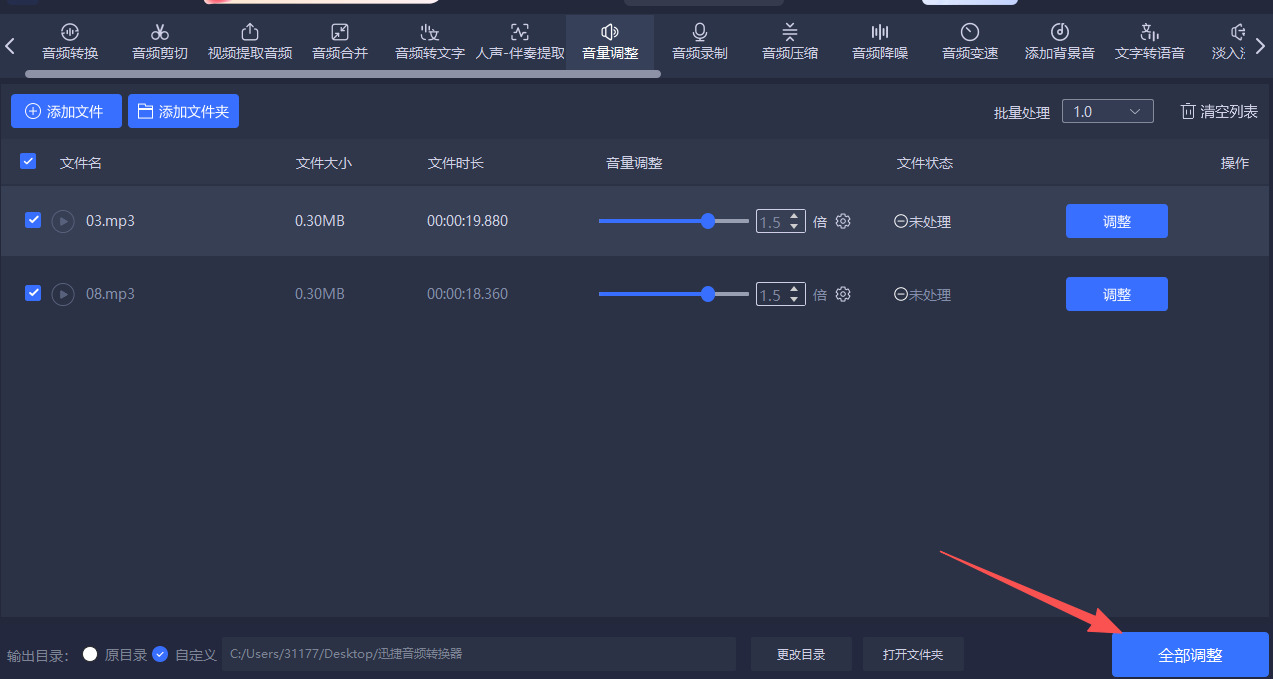Switch to the 音频压缩 compression tab
The image size is (1273, 679).
(789, 40)
